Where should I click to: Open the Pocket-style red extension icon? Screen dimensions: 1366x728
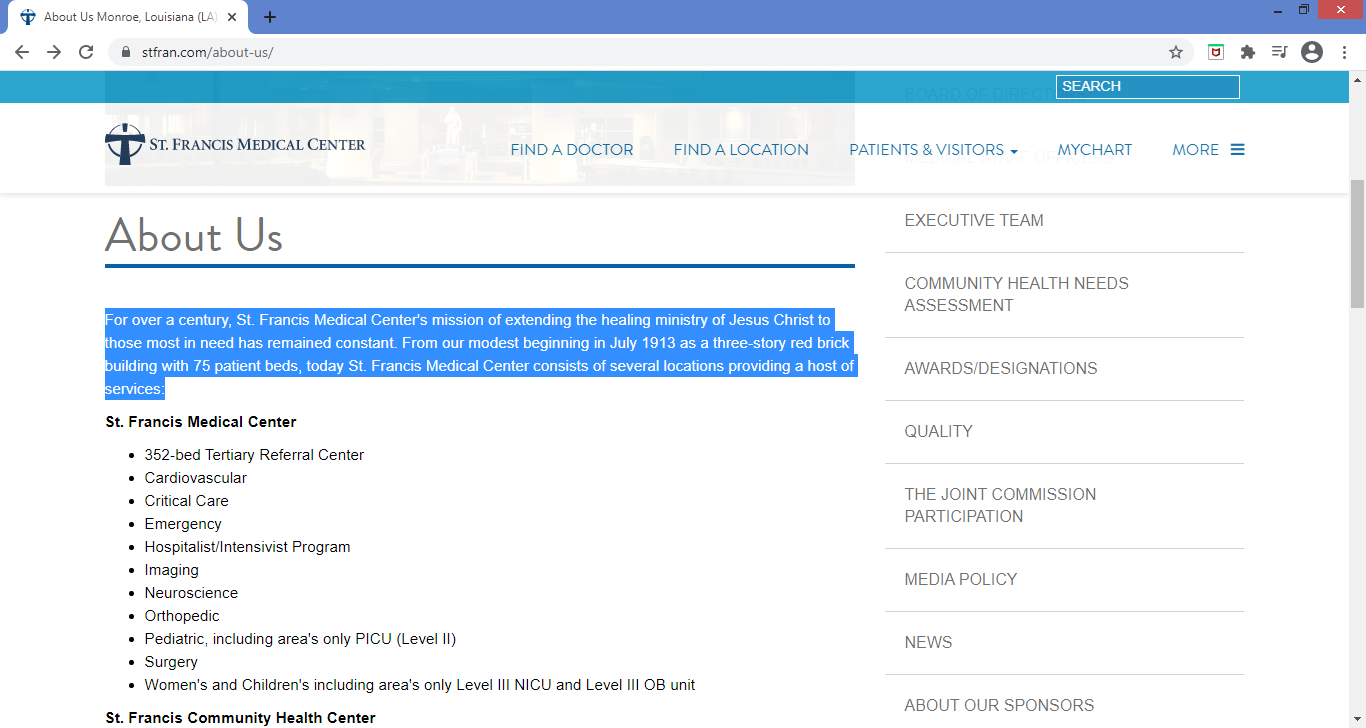pyautogui.click(x=1216, y=52)
